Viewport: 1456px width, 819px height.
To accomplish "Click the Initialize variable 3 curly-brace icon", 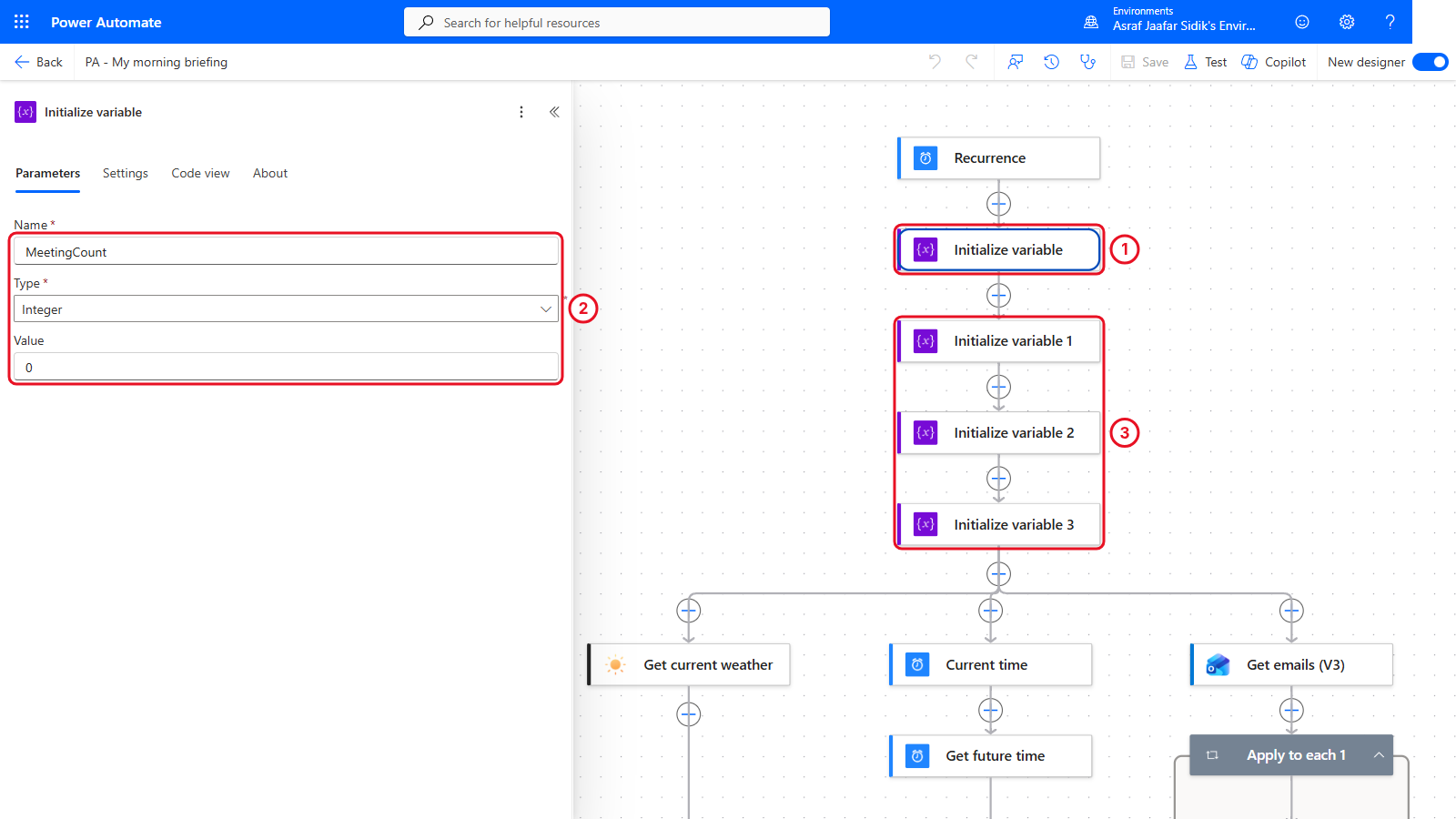I will click(925, 525).
